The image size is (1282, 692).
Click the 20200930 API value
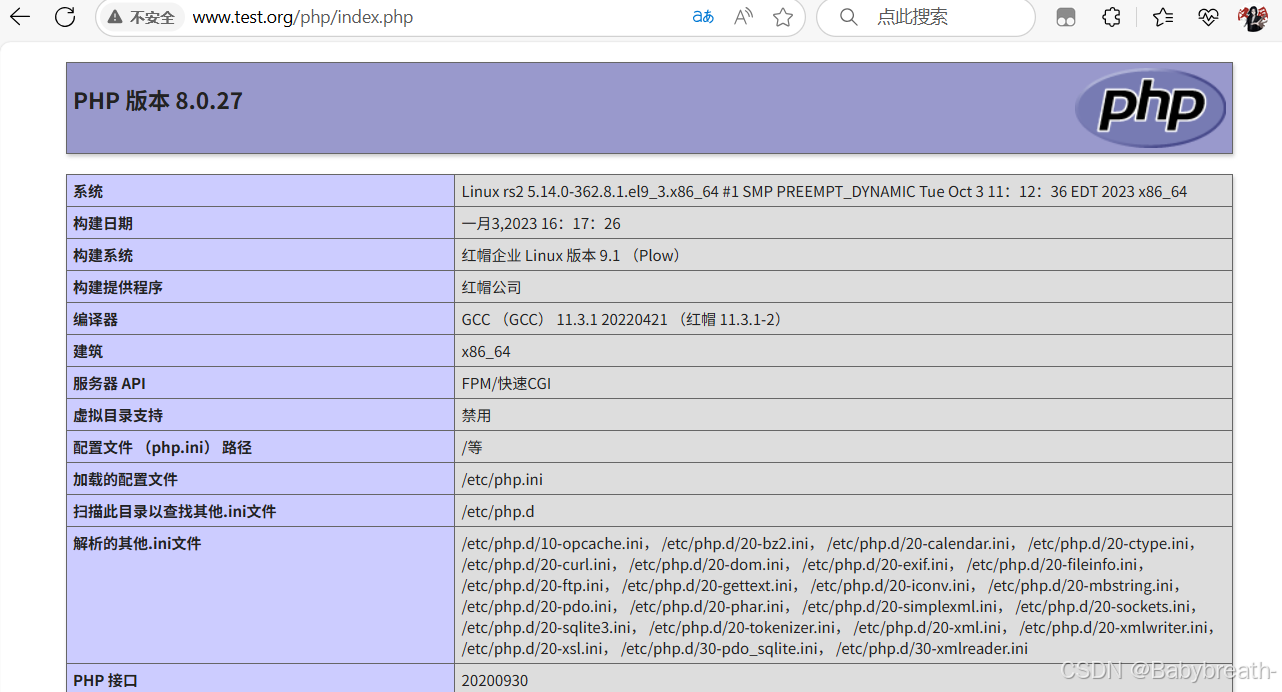[x=494, y=680]
